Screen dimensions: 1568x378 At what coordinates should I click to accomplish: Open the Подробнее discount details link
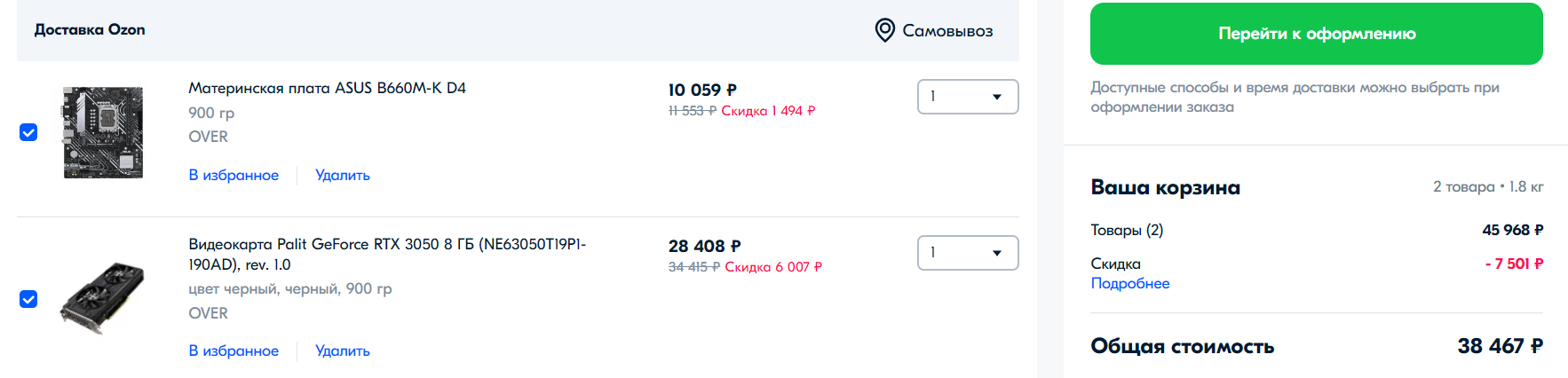pyautogui.click(x=1129, y=284)
